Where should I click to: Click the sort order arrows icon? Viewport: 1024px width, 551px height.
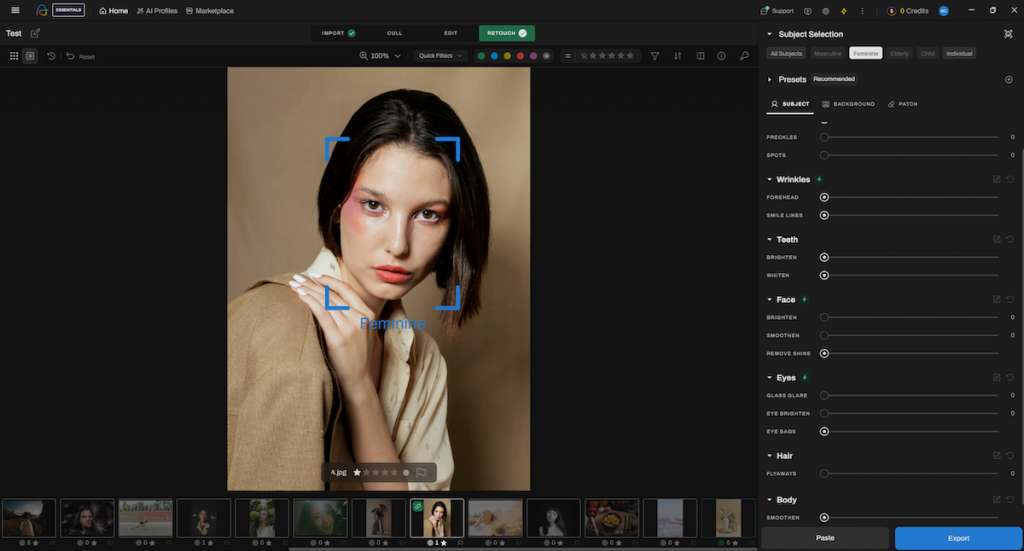click(678, 56)
